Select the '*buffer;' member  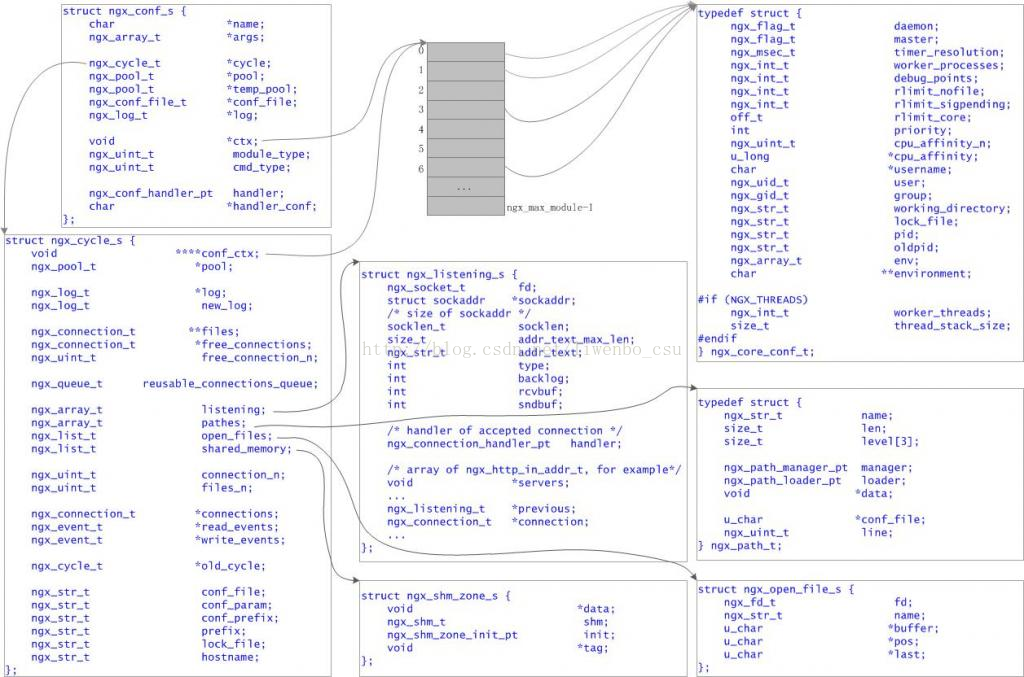point(913,629)
